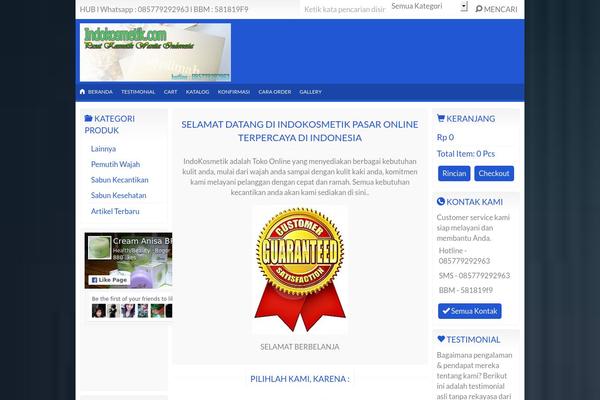
Task: Click the 'BBM - 581819f9' contact text
Action: (x=466, y=290)
